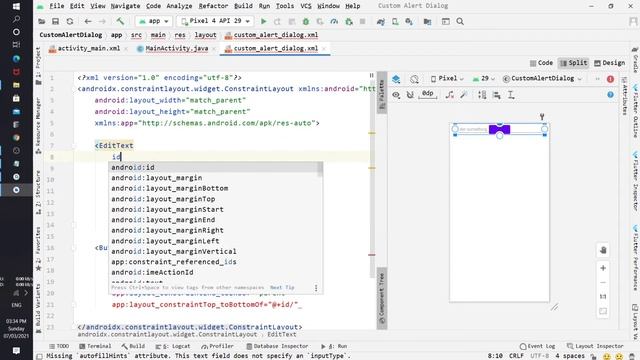Open the Event Log
Screen dimensions: 640x360
(x=537, y=346)
